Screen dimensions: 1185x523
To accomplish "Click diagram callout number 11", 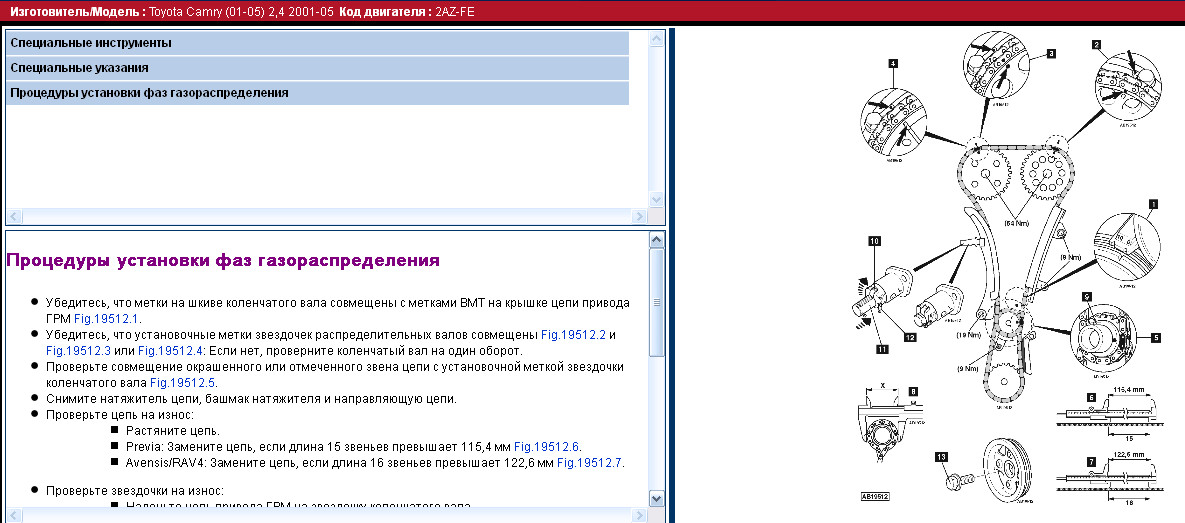I will [883, 349].
